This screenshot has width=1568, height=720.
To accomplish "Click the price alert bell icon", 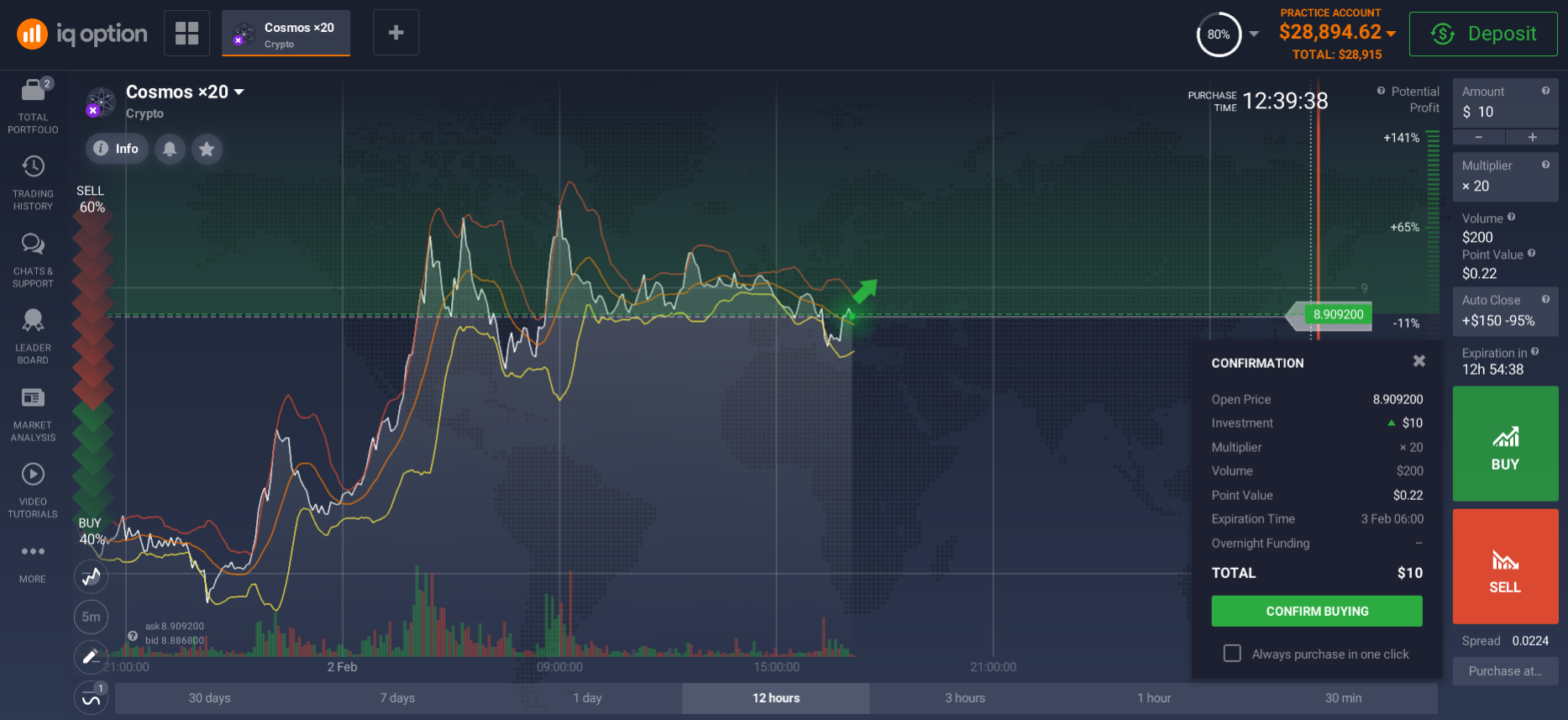I will coord(170,149).
